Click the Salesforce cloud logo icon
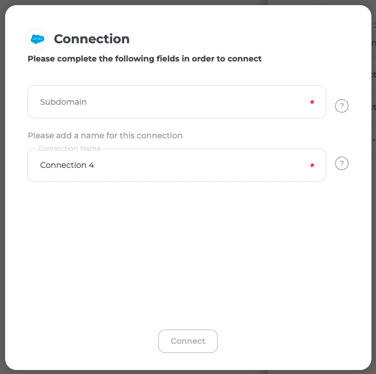The height and width of the screenshot is (374, 376). (37, 39)
